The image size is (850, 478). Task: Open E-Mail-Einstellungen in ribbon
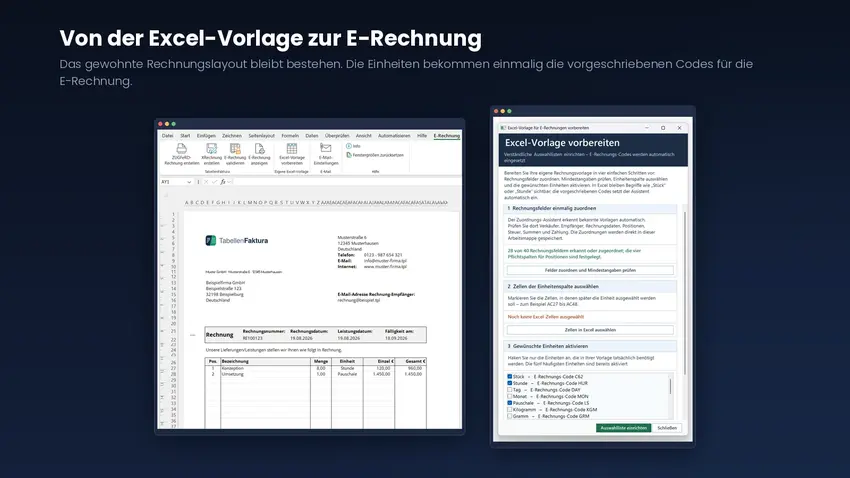click(x=326, y=154)
